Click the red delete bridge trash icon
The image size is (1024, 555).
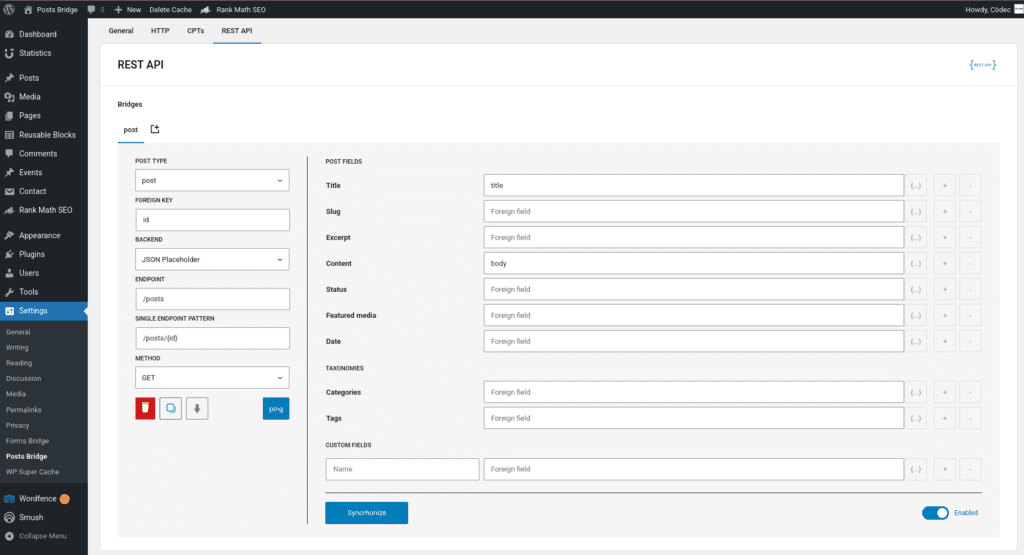(145, 408)
